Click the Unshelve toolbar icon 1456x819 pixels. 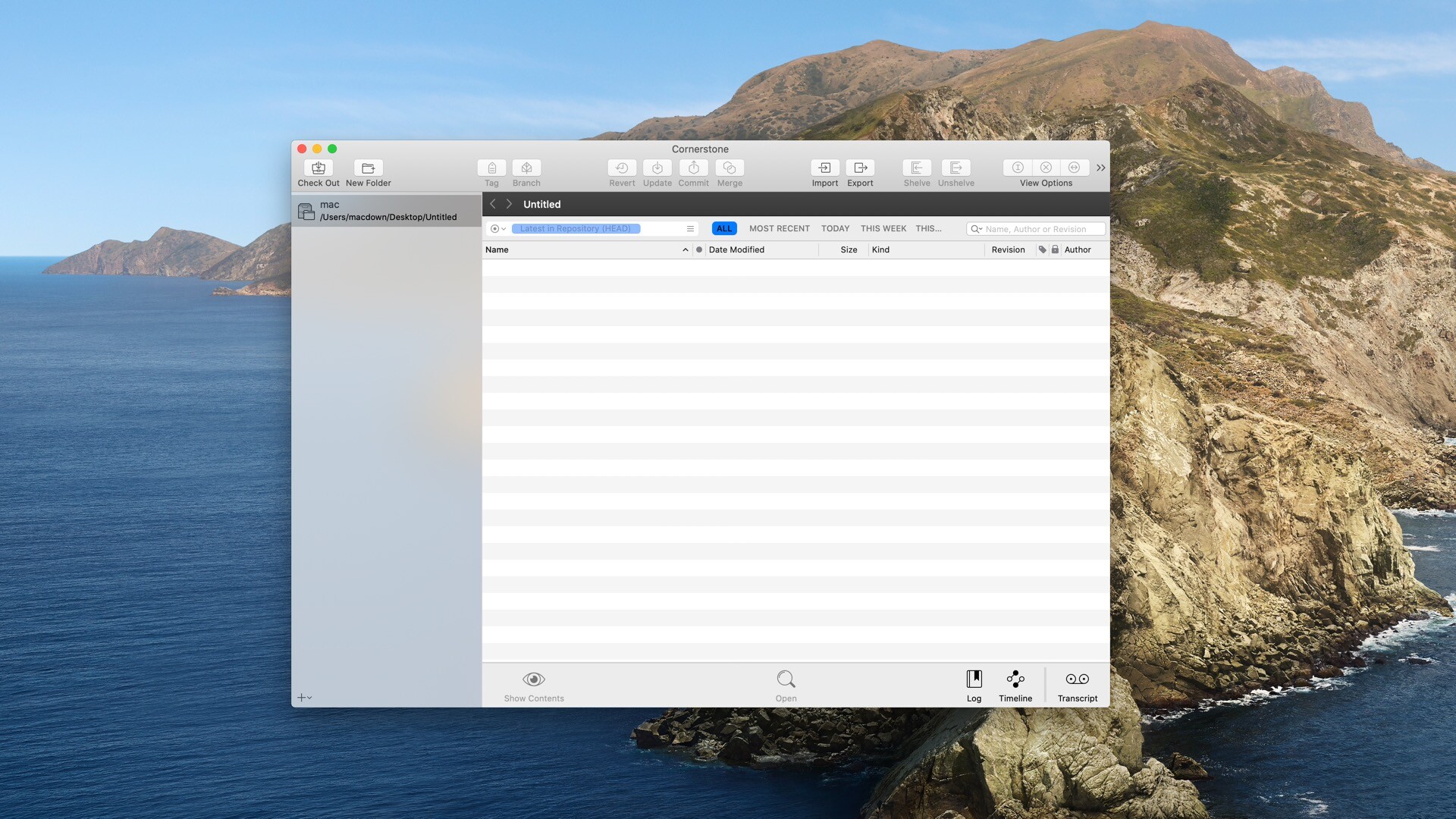coord(956,168)
